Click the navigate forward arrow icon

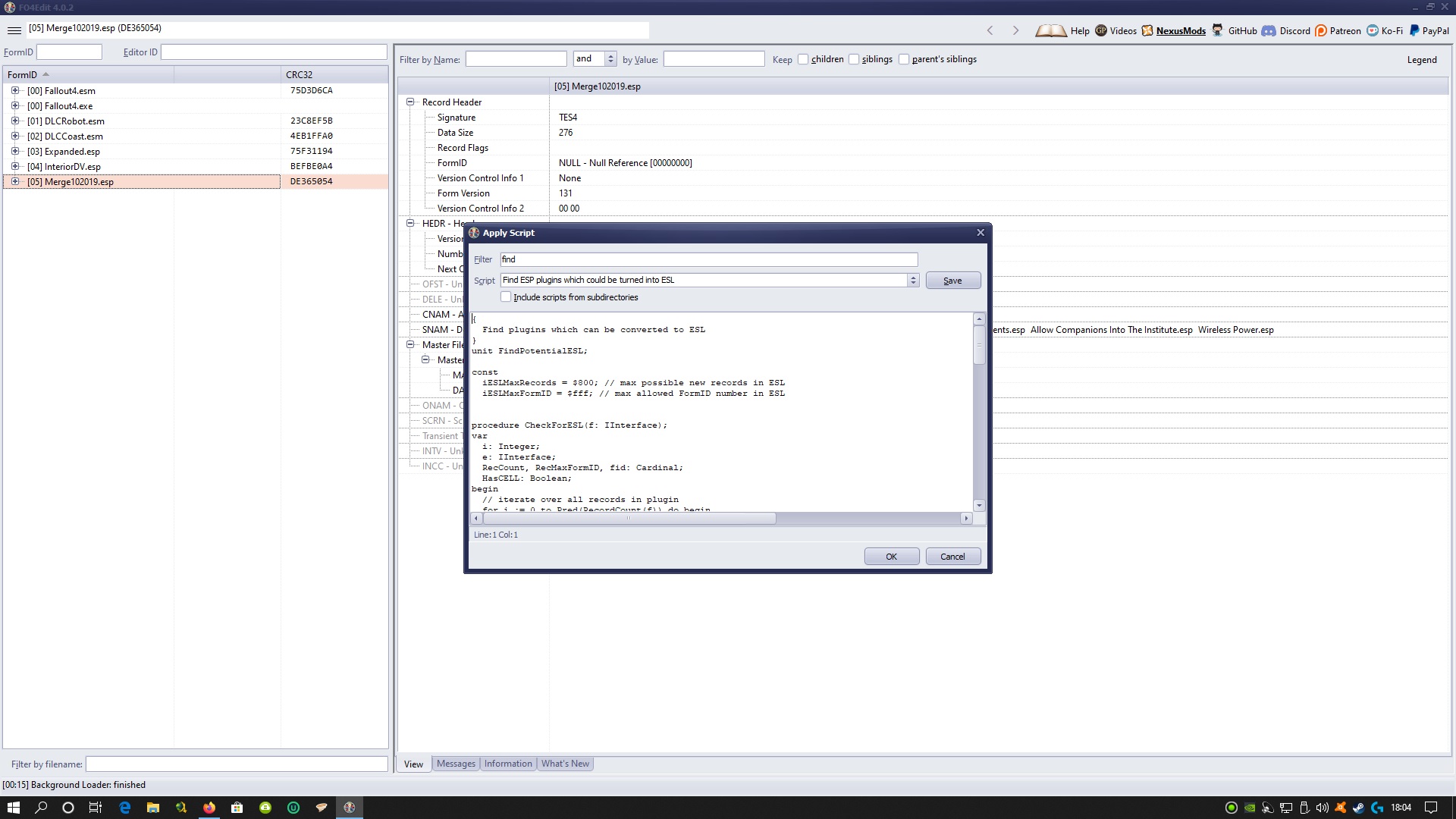tap(1015, 30)
